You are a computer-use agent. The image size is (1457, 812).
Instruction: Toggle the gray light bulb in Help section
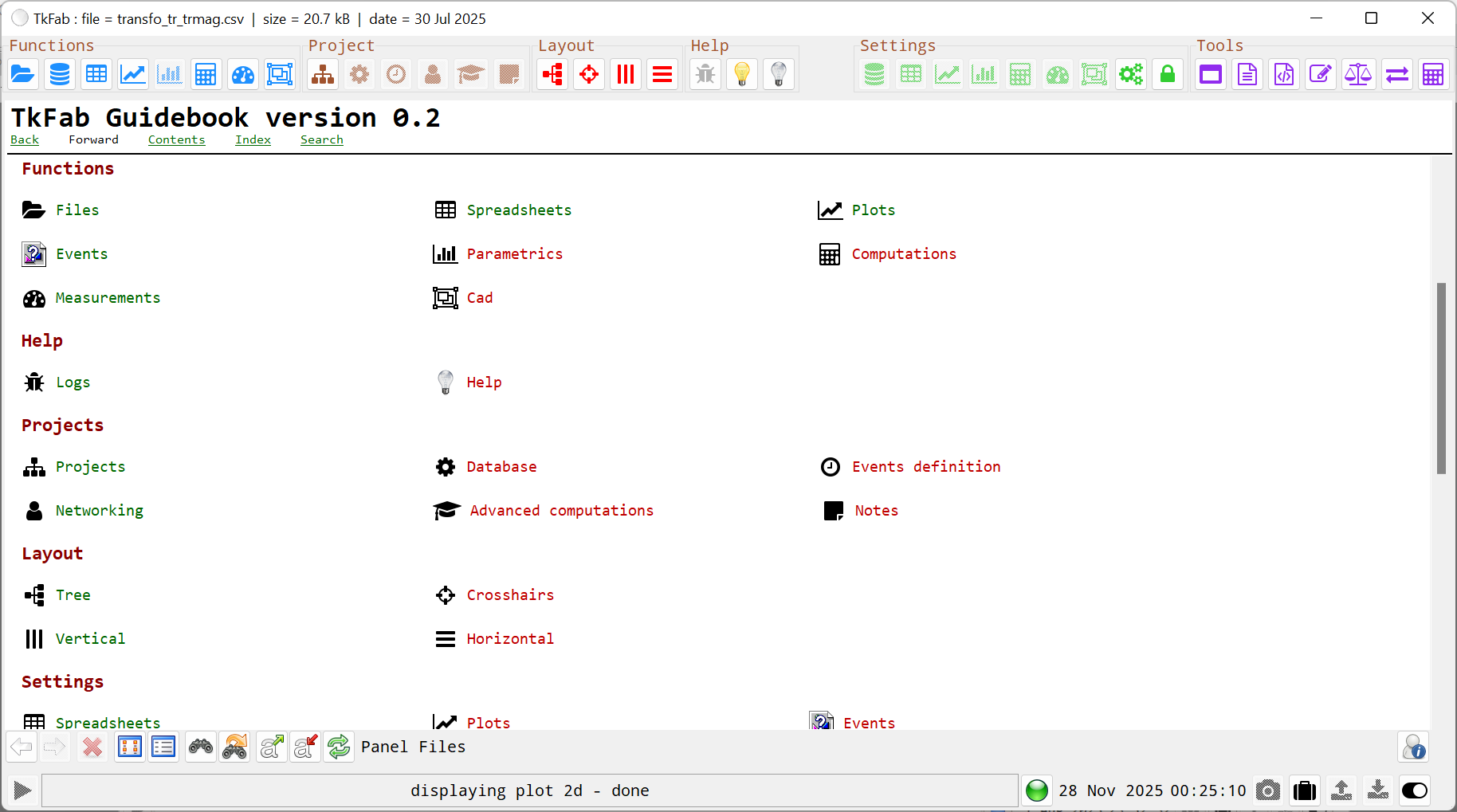778,74
